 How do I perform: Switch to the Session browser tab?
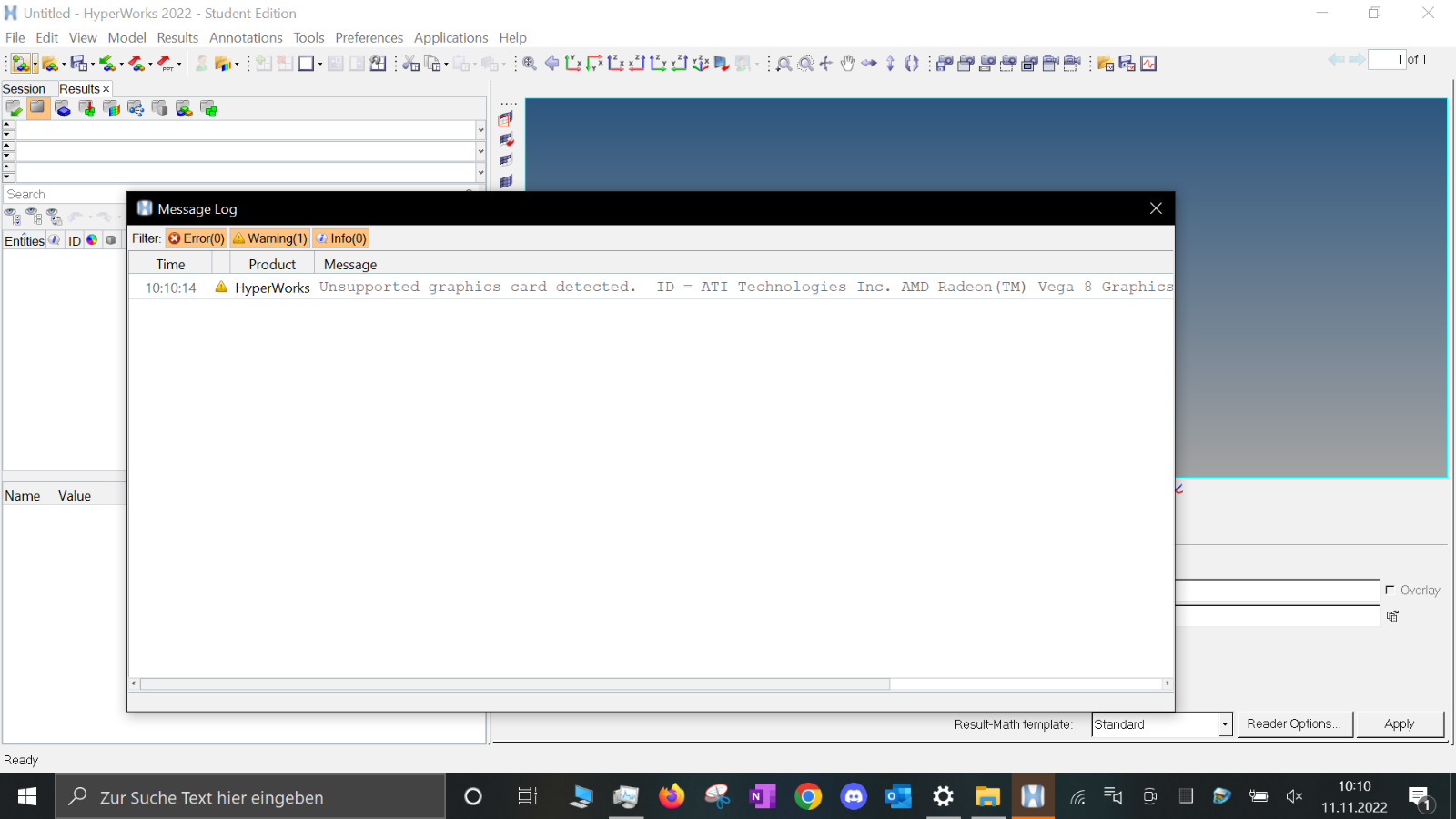click(x=24, y=88)
